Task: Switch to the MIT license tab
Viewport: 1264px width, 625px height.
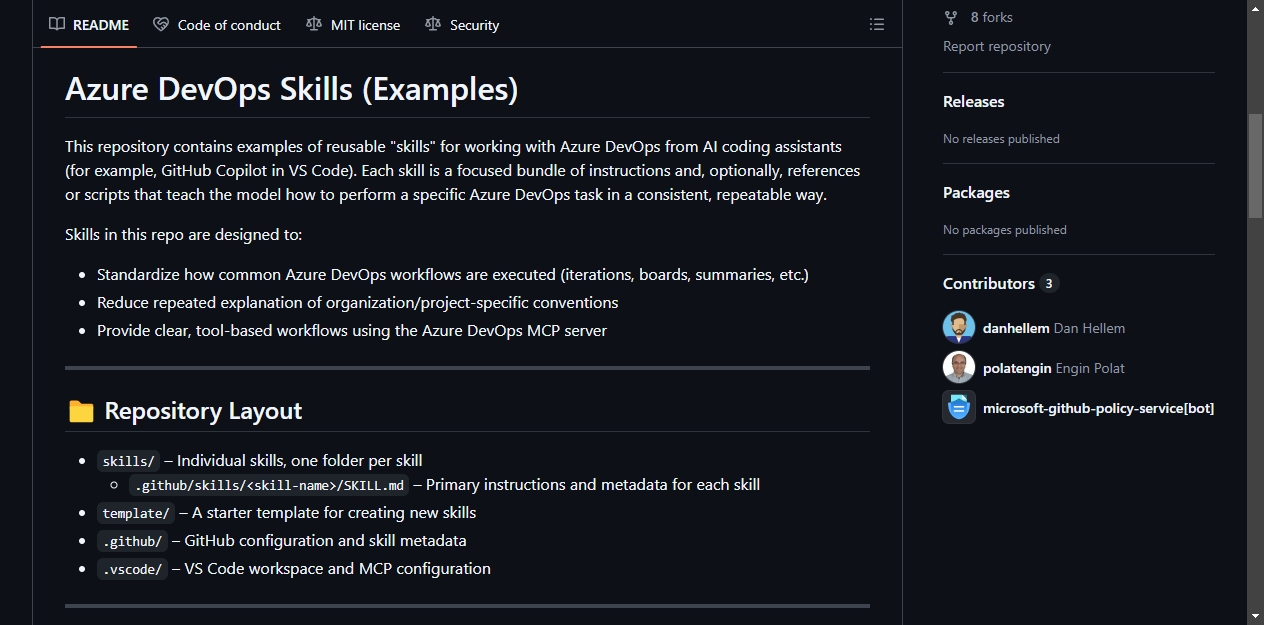Action: click(x=353, y=25)
